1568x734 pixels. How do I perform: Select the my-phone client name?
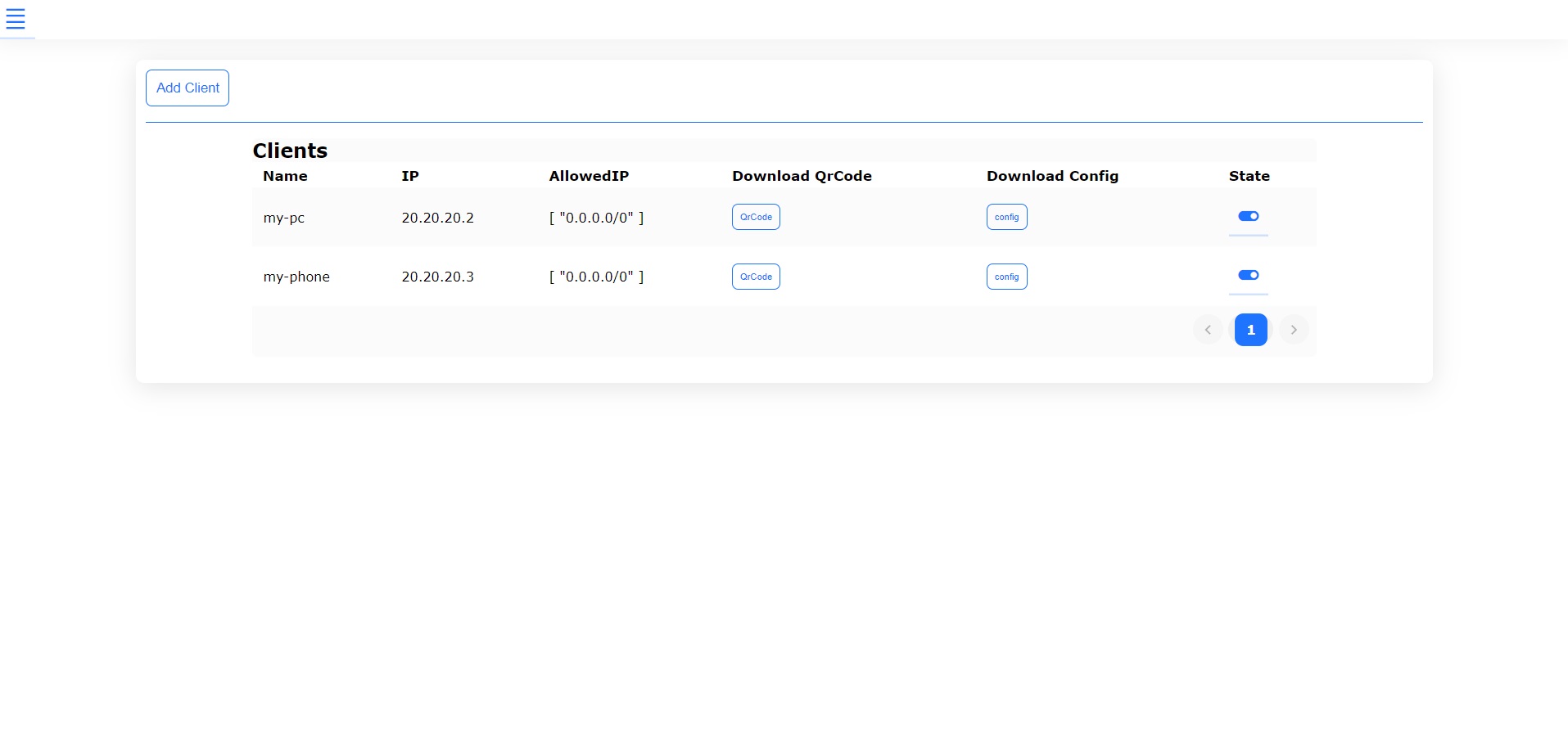[296, 277]
